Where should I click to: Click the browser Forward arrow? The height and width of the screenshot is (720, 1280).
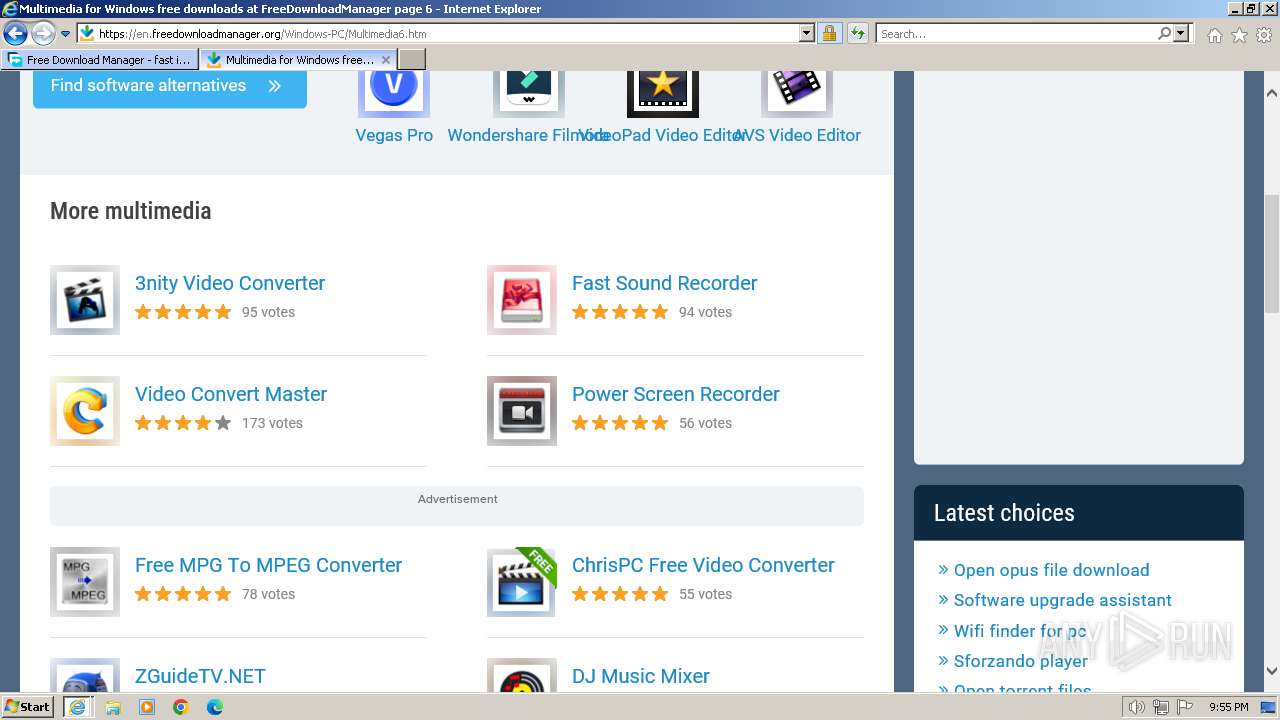(x=43, y=34)
